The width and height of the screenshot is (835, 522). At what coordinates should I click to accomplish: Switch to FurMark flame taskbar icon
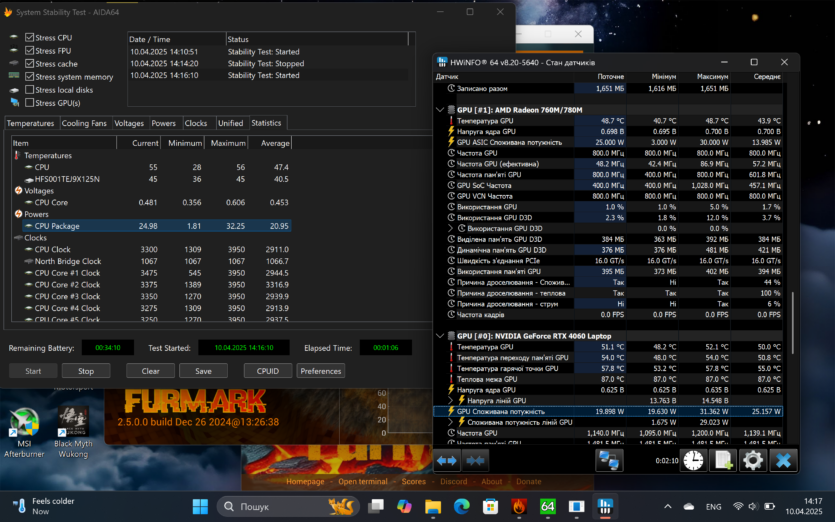(519, 507)
